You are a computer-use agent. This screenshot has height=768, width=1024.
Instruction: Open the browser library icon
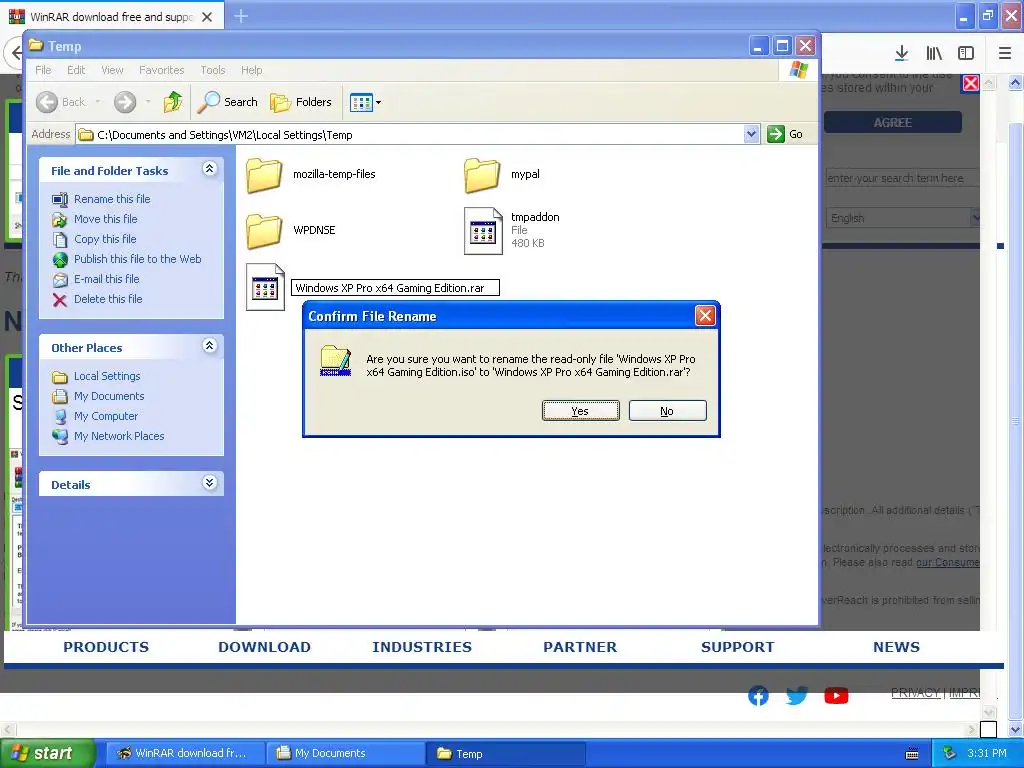coord(934,54)
